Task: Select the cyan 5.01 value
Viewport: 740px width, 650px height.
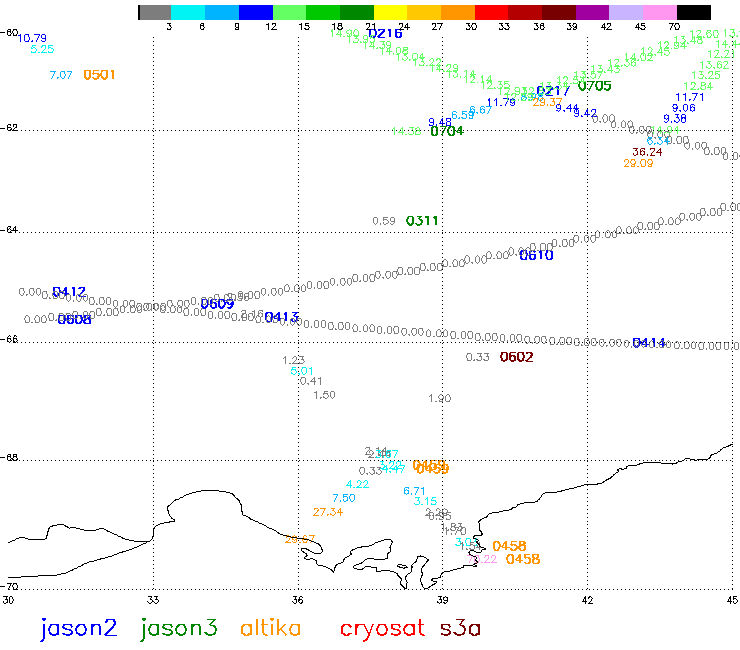Action: [x=302, y=371]
